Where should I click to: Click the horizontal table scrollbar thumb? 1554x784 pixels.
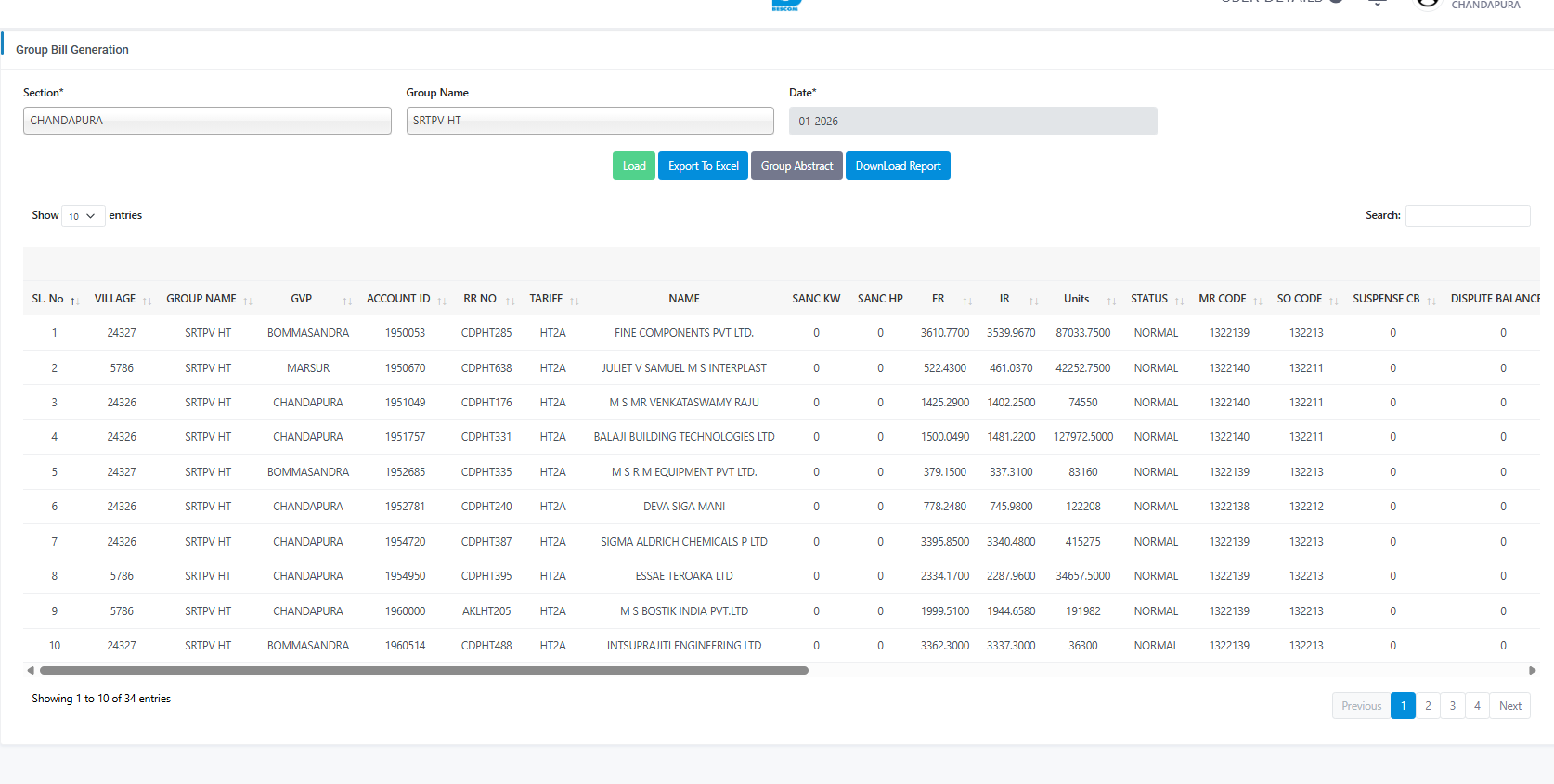[x=423, y=670]
